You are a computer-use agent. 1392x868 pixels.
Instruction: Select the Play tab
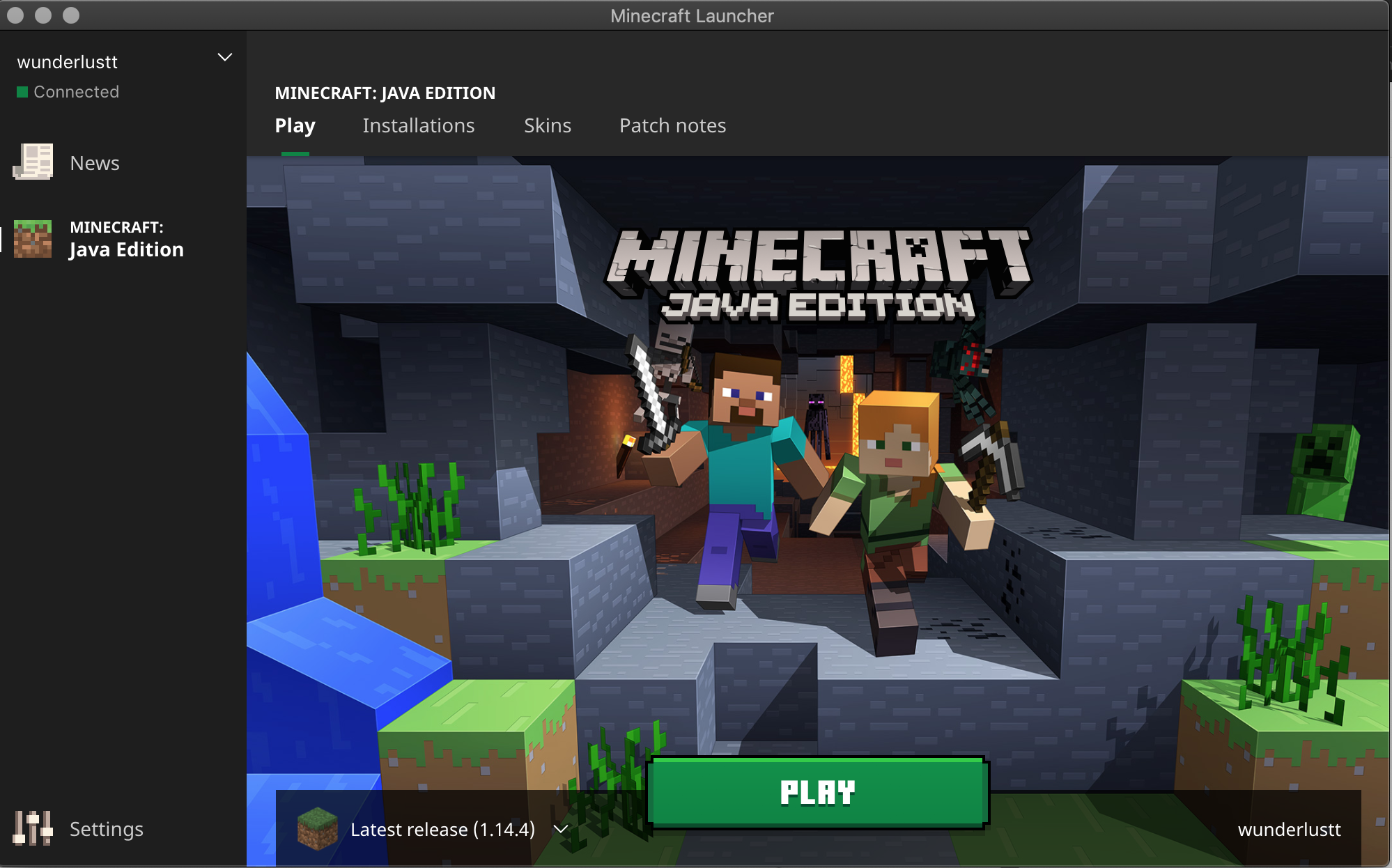pyautogui.click(x=295, y=125)
